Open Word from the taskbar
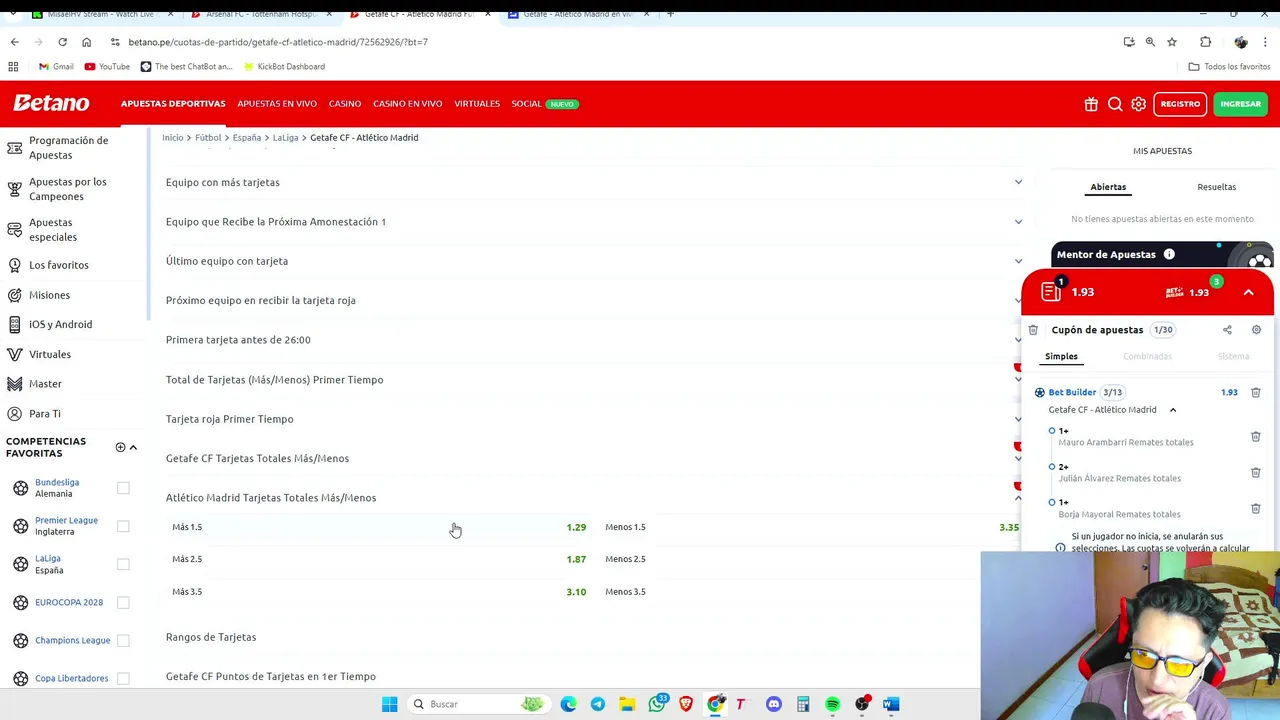This screenshot has height=720, width=1280. click(x=891, y=704)
